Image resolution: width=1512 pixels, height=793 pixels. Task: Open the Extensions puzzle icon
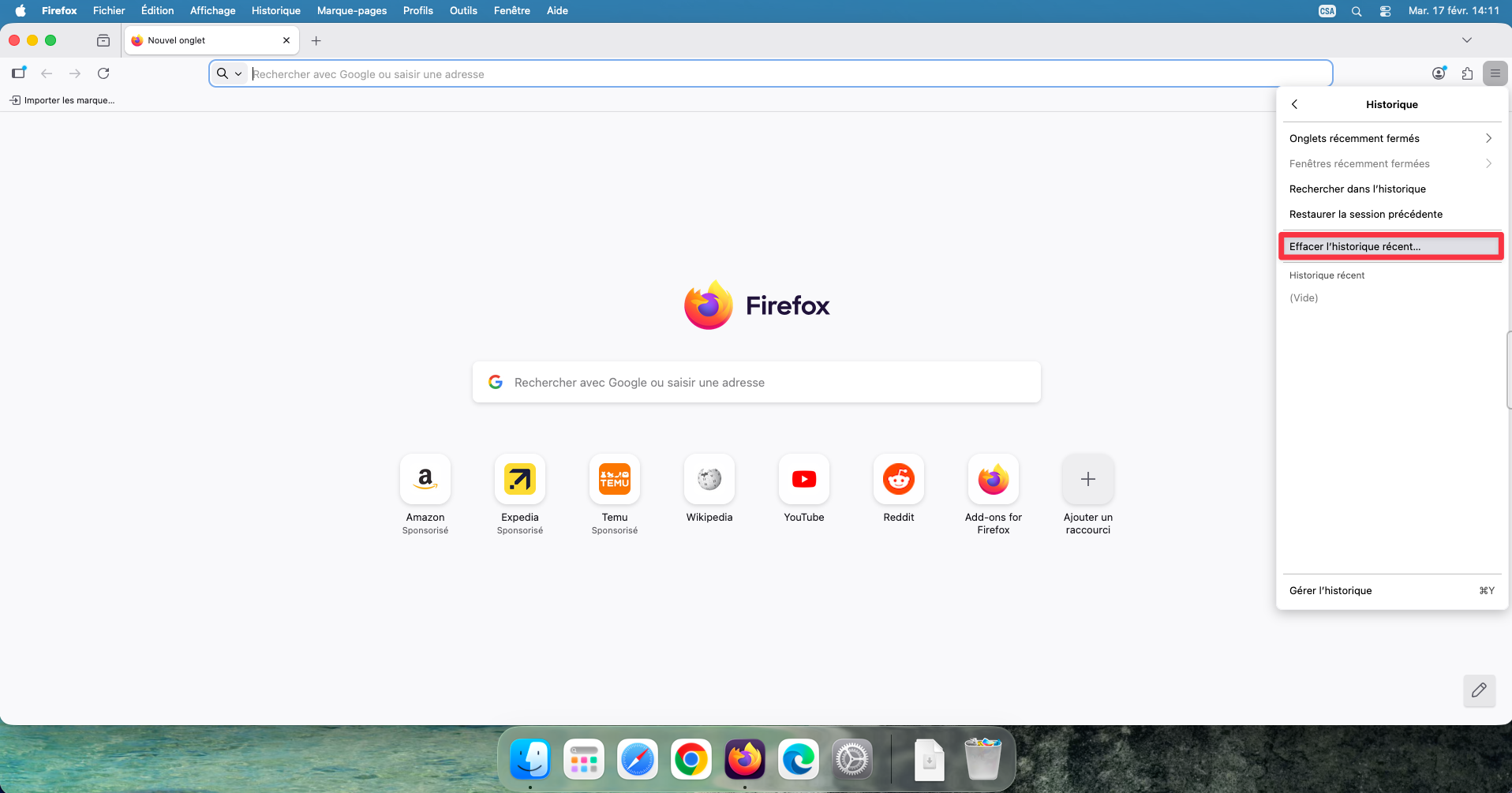[1467, 73]
